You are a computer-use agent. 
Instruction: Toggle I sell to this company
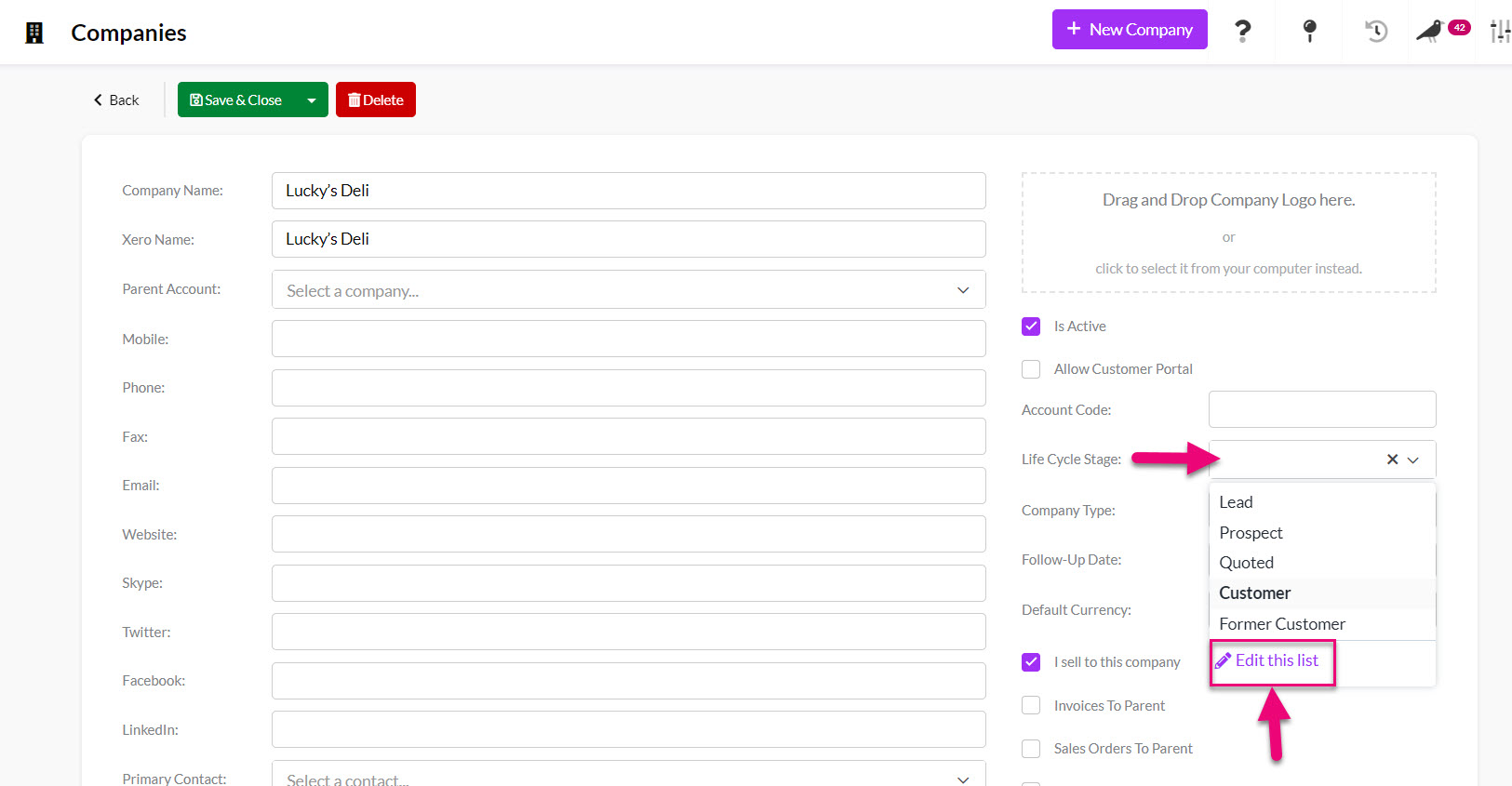coord(1031,662)
